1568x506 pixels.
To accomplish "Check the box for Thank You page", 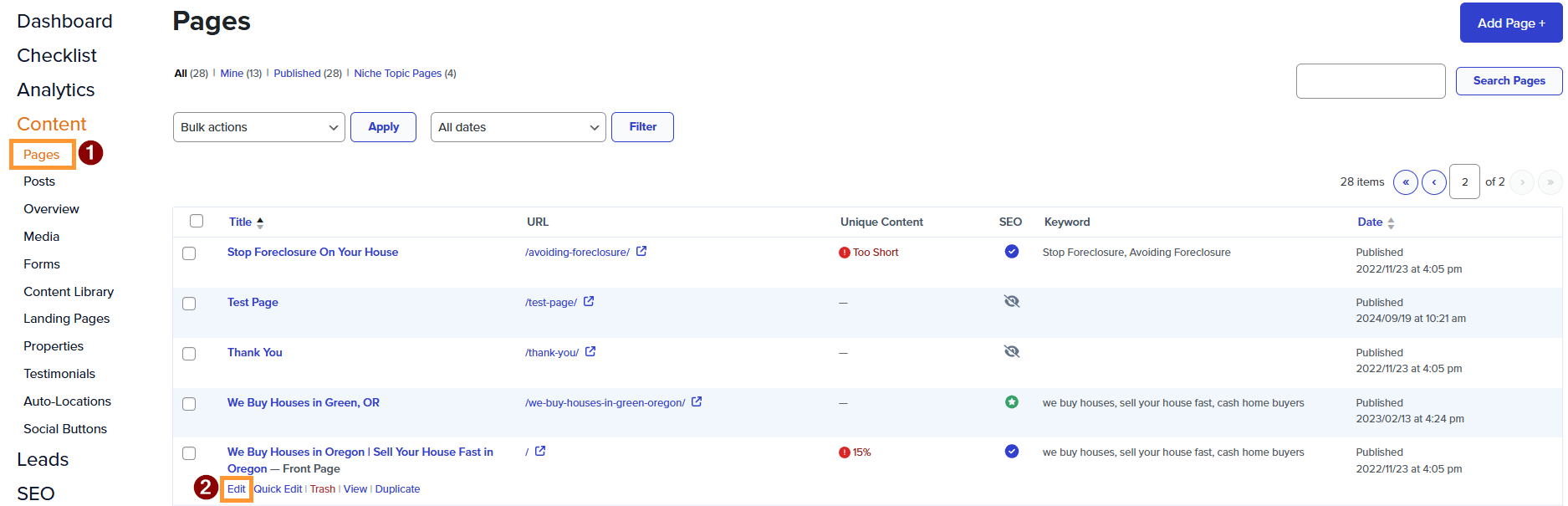I will pos(189,354).
